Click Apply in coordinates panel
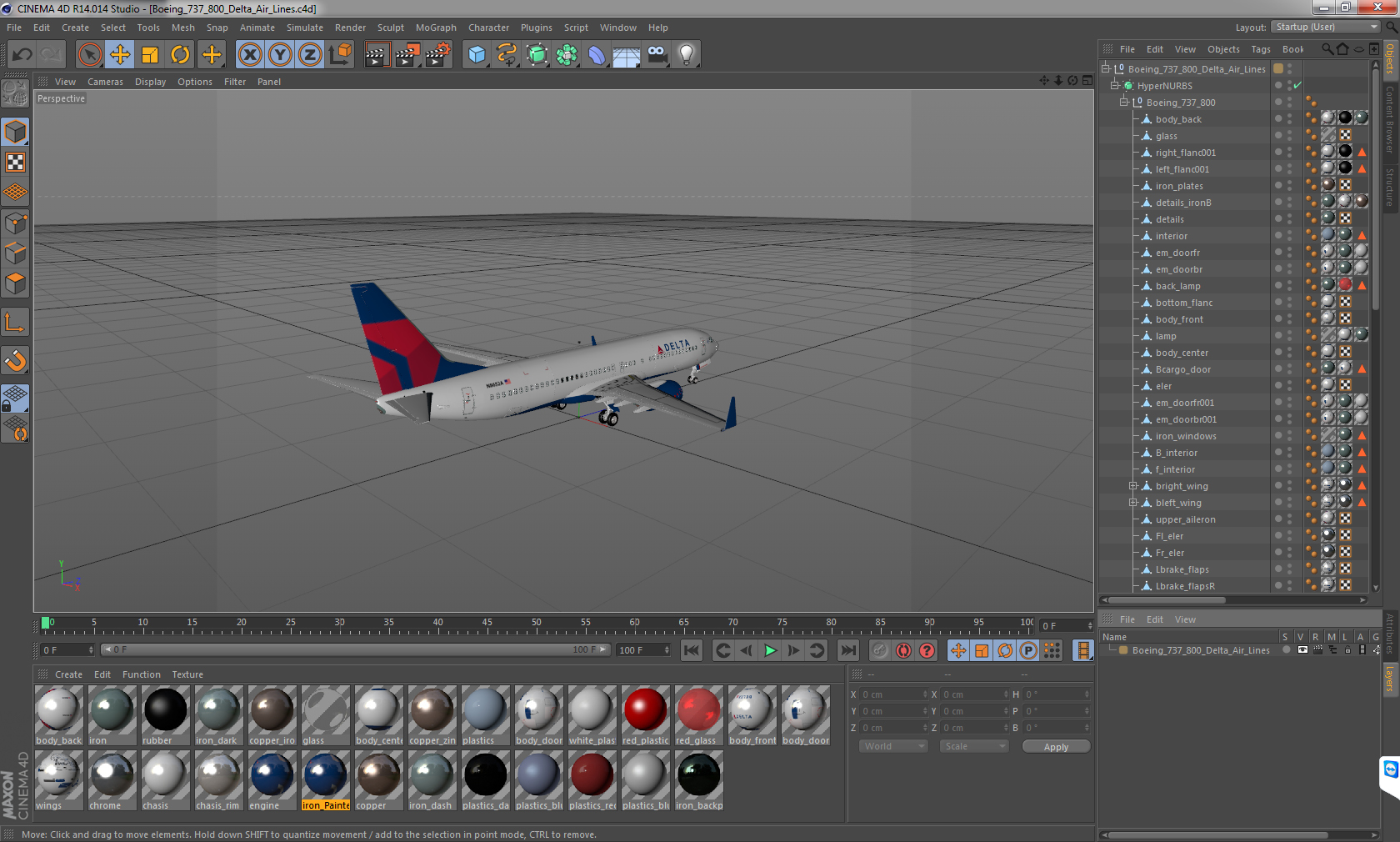 click(1056, 747)
